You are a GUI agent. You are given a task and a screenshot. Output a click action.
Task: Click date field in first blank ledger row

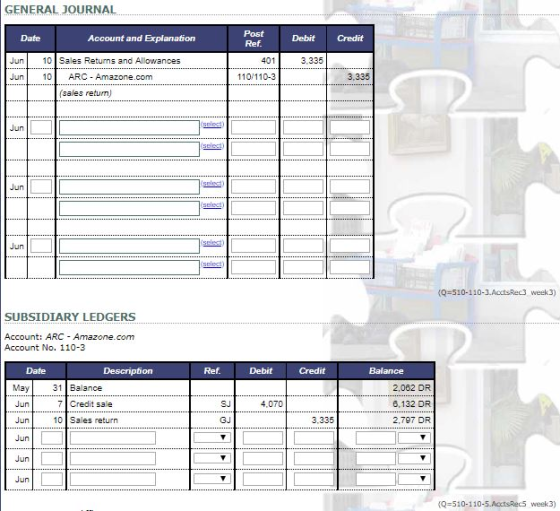52,438
